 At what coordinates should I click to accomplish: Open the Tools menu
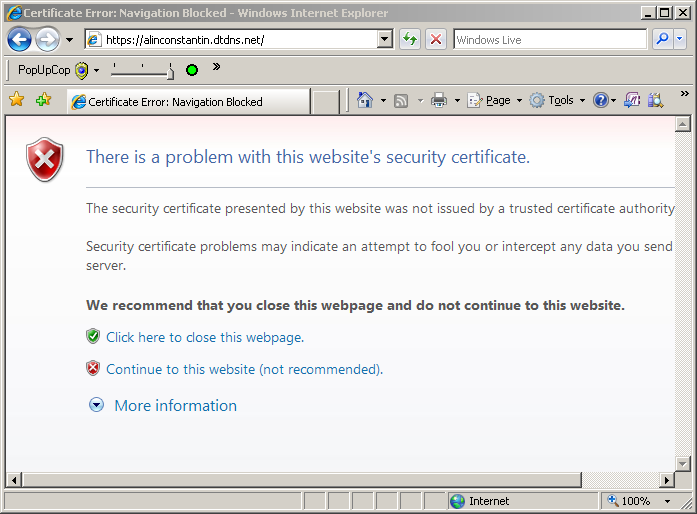(557, 100)
